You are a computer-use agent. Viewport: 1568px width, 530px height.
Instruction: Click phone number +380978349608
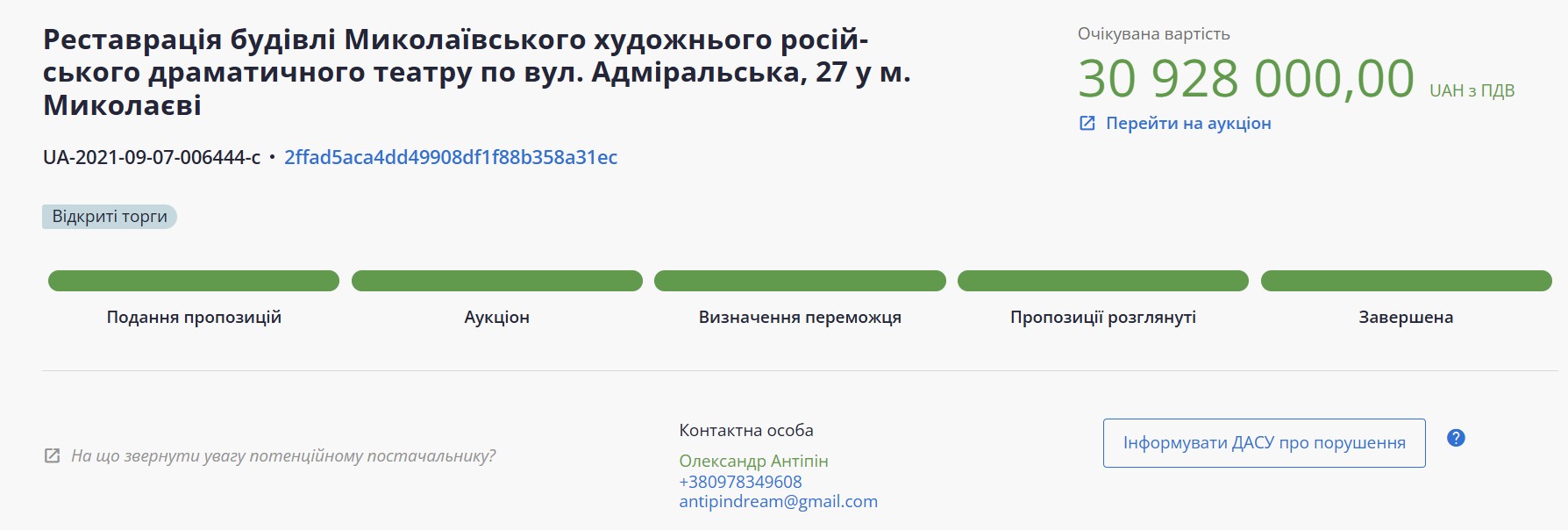tap(740, 482)
